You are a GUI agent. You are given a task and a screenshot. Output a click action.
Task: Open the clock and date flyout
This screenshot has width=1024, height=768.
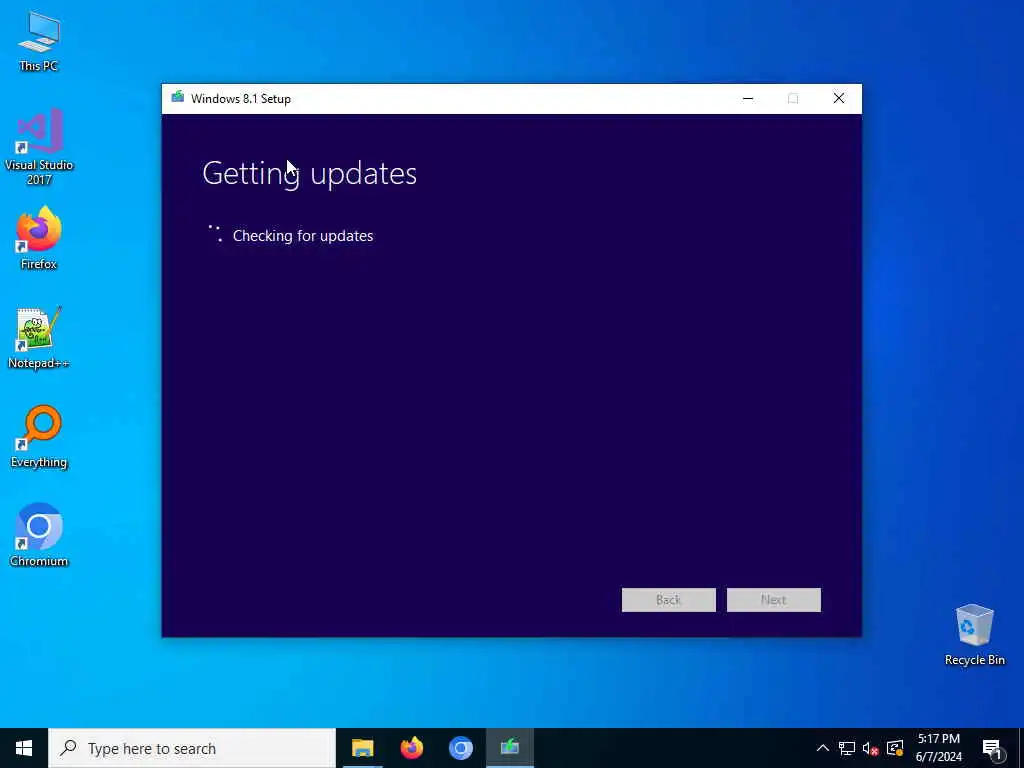[x=938, y=748]
